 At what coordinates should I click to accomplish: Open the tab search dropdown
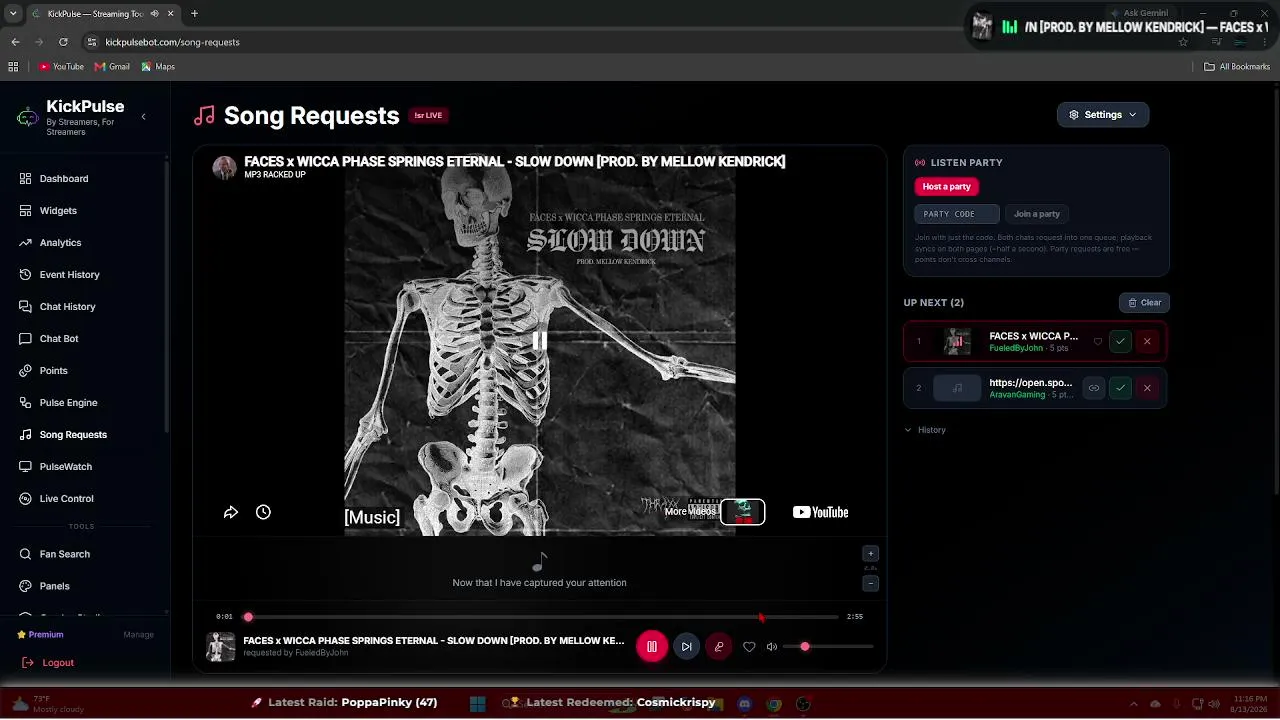pyautogui.click(x=12, y=14)
